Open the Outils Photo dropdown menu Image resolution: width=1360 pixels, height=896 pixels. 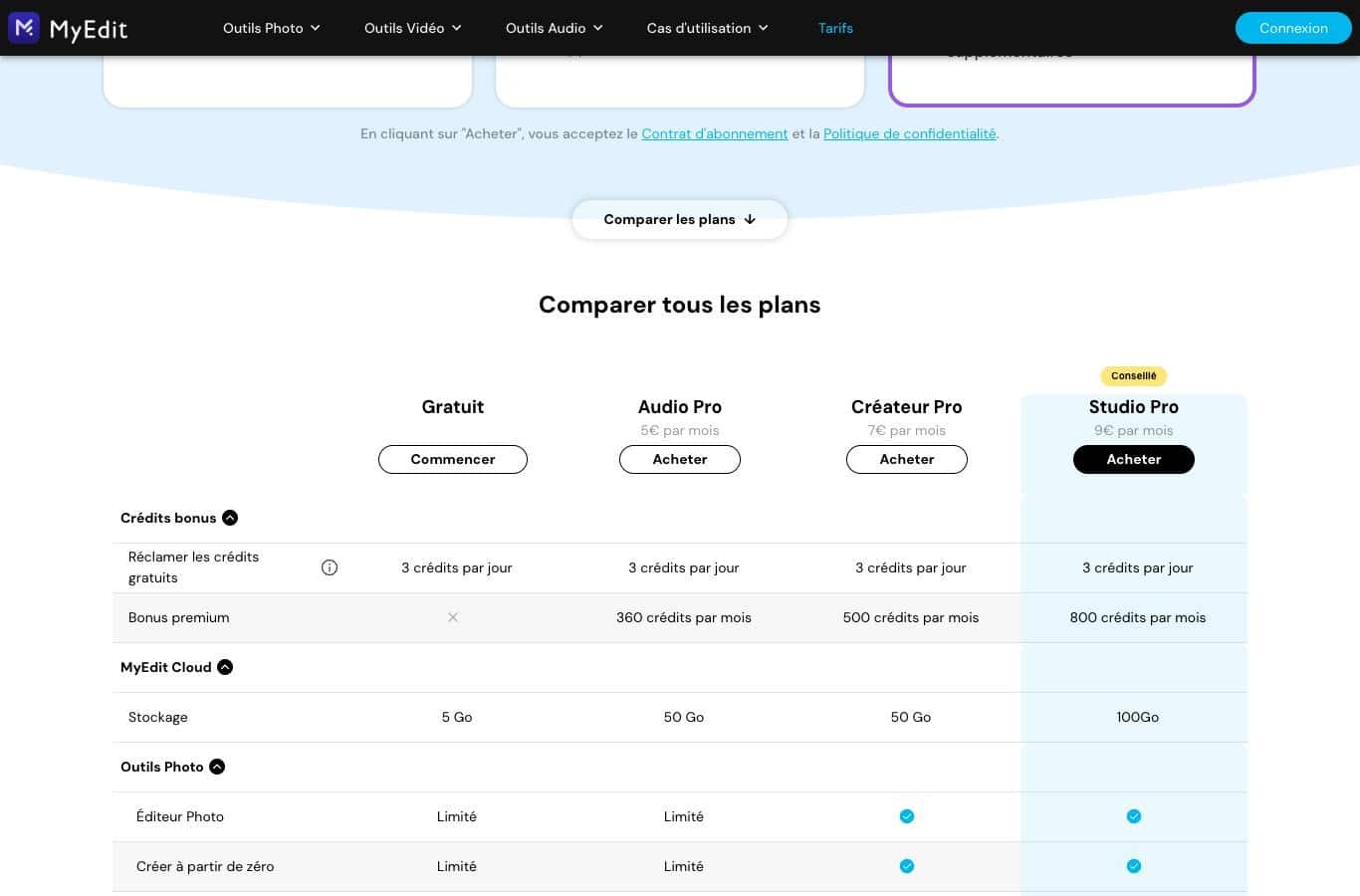(272, 28)
